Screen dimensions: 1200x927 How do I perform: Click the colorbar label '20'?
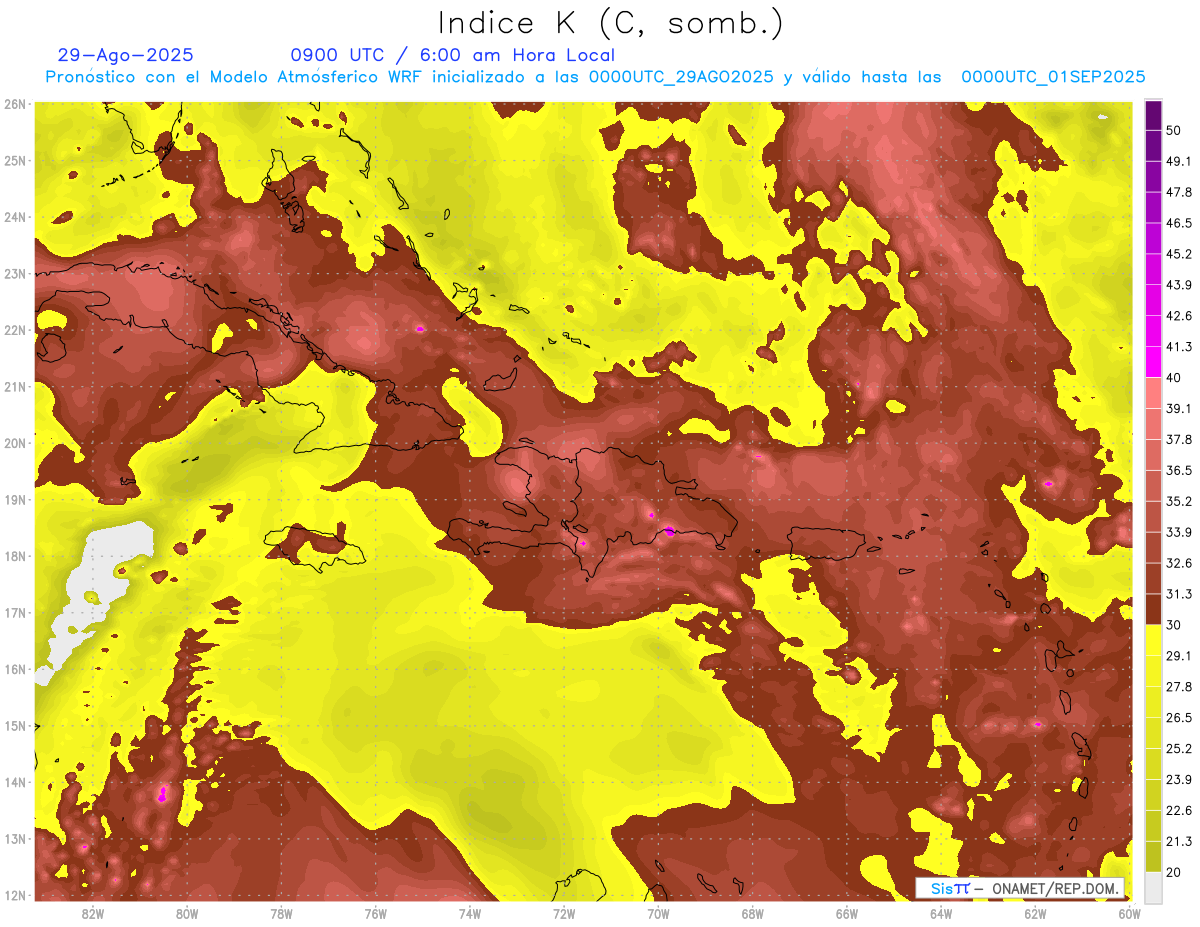point(1174,873)
